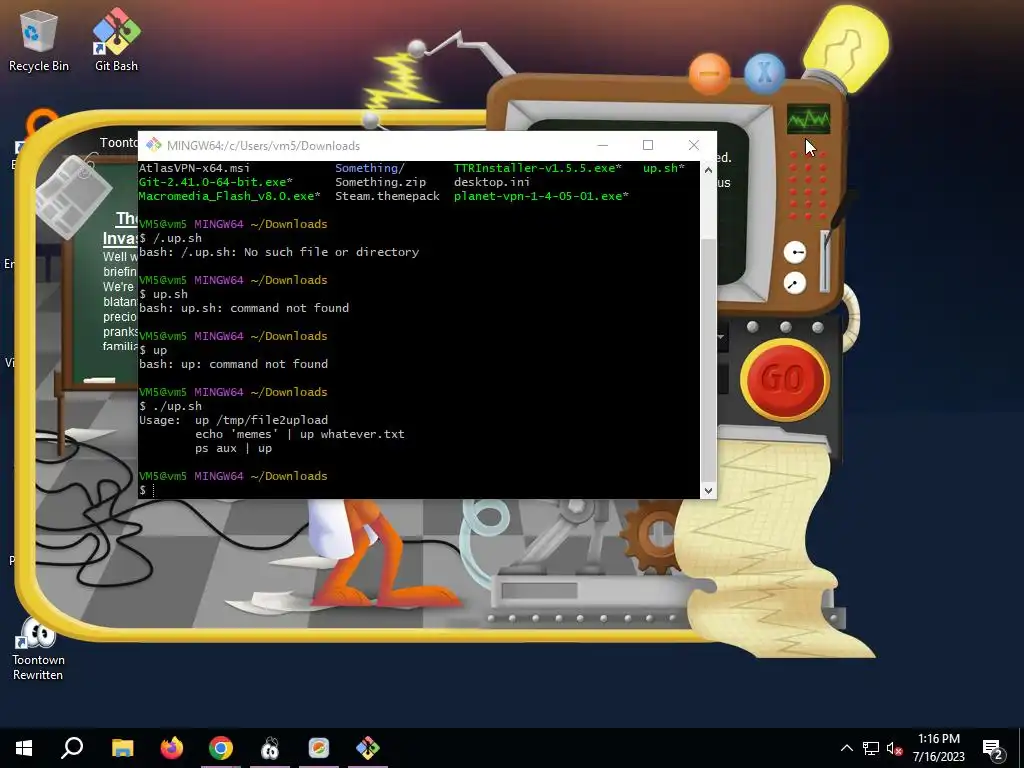The height and width of the screenshot is (768, 1024).
Task: Switch to Toontown Rewritten taskbar icon
Action: tap(270, 748)
